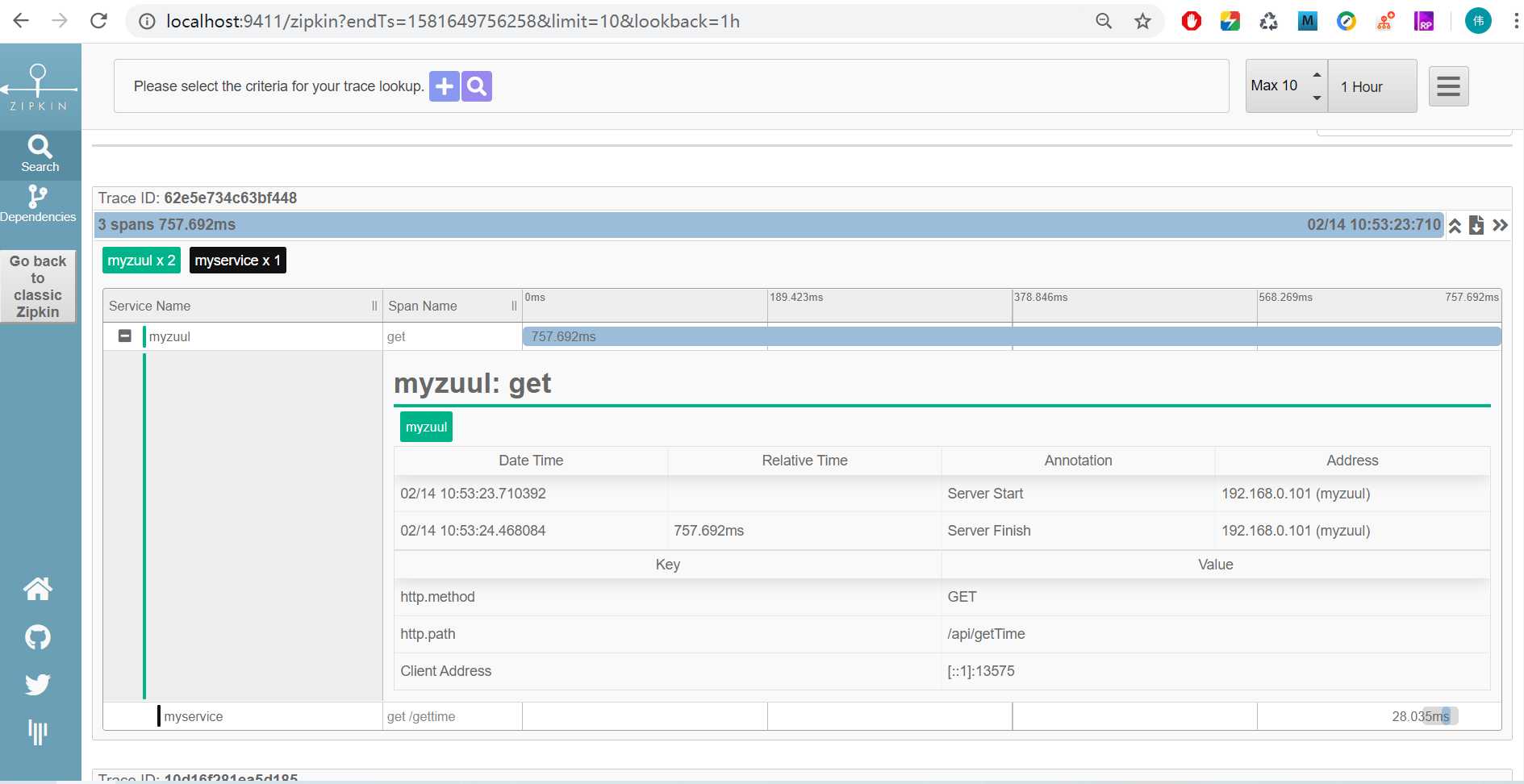Click the get /gettime span name
The width and height of the screenshot is (1524, 784).
(x=421, y=716)
